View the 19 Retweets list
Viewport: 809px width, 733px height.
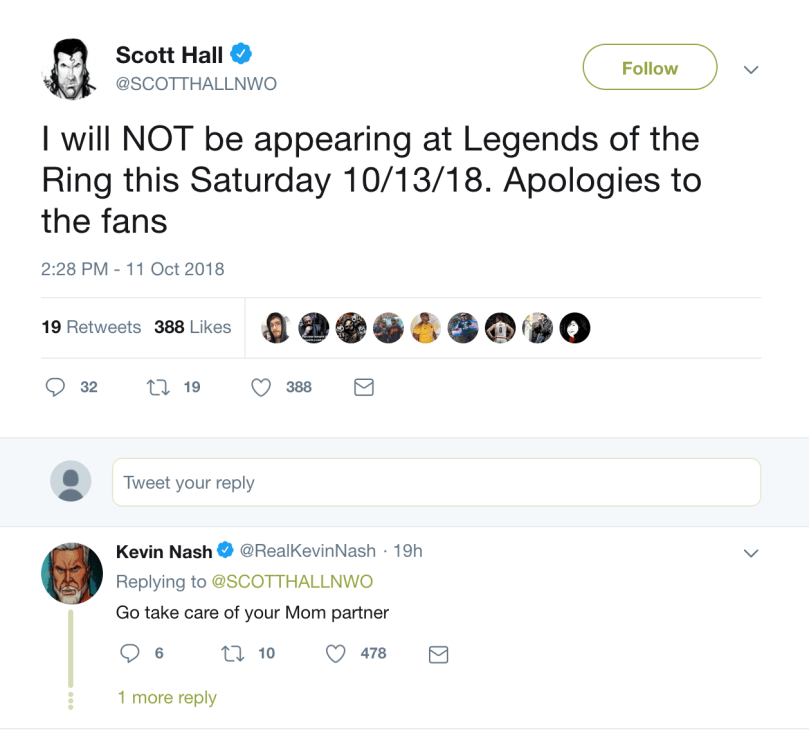tap(91, 327)
